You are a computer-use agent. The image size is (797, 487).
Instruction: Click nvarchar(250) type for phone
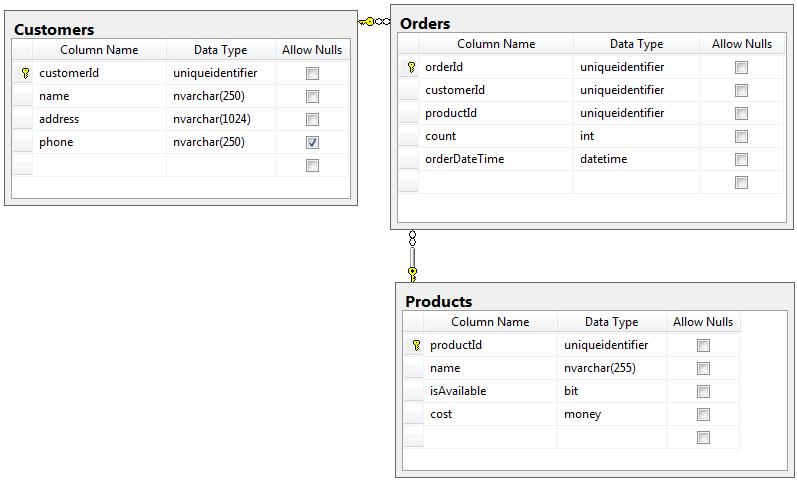point(221,142)
